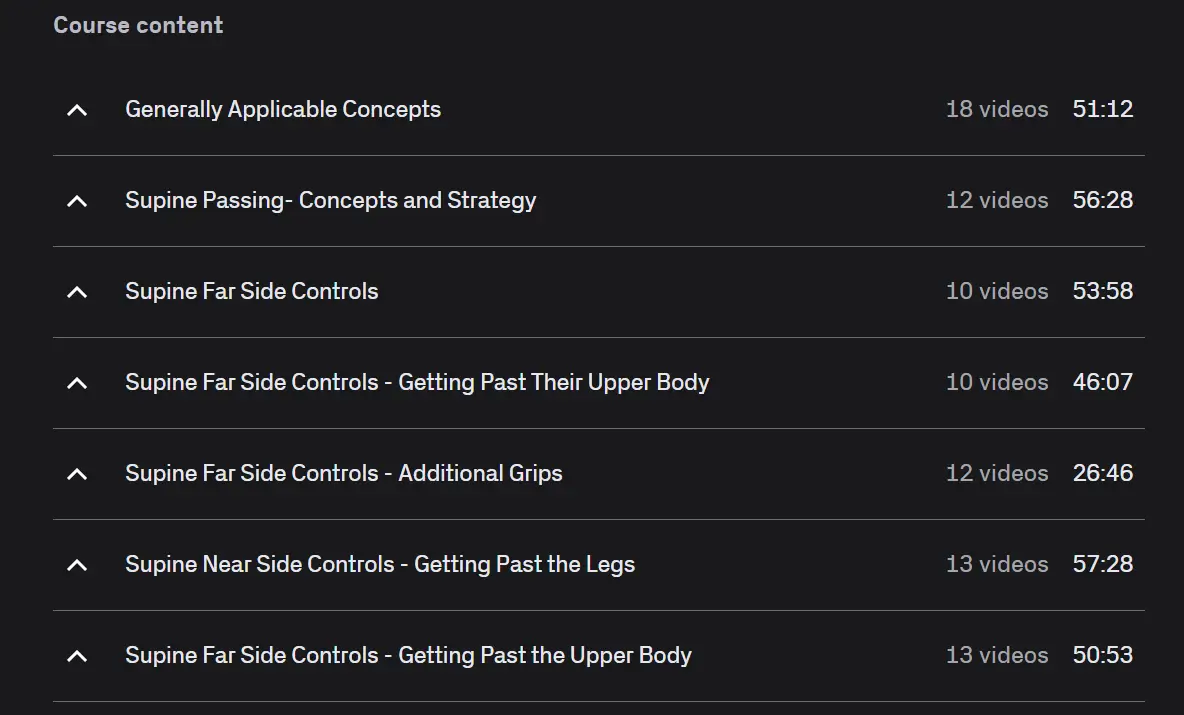The image size is (1184, 715).
Task: Click the 18 videos count label
Action: [996, 109]
